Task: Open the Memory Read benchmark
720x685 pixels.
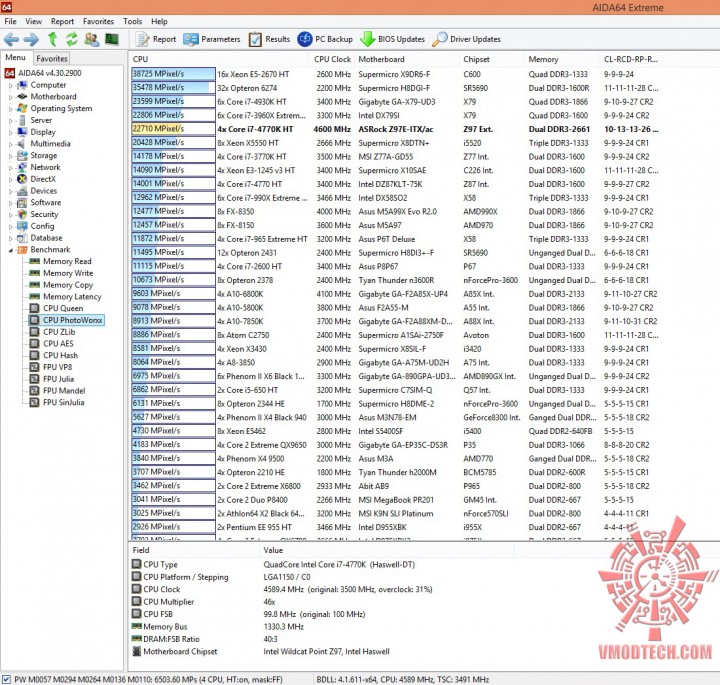Action: click(x=60, y=261)
